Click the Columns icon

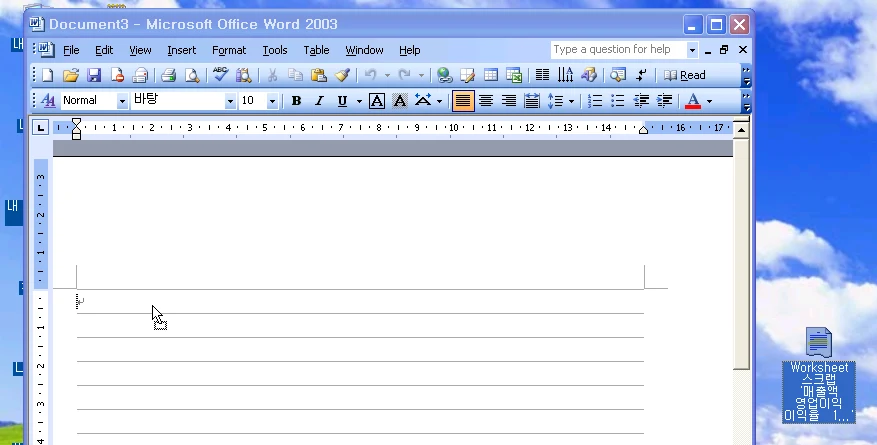coord(542,75)
